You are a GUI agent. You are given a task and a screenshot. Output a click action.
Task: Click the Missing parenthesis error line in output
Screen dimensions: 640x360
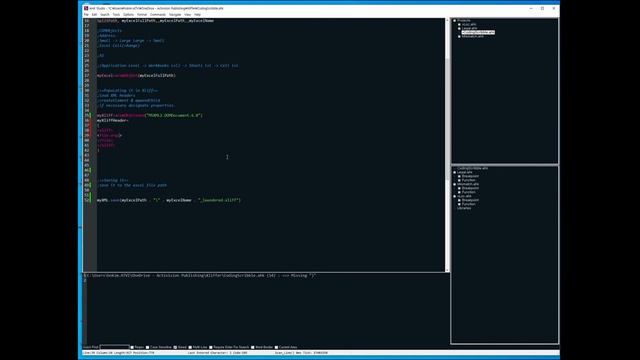click(200, 276)
